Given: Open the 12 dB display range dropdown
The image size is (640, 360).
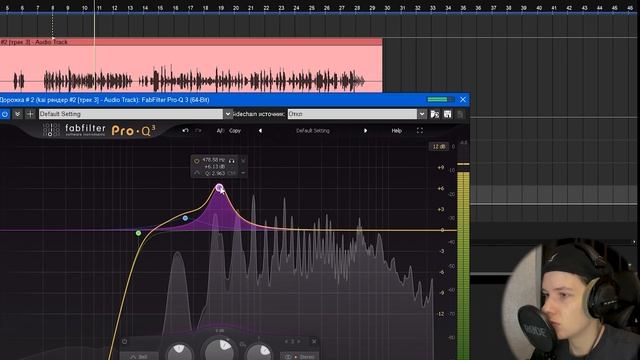Looking at the screenshot, I should click(439, 147).
